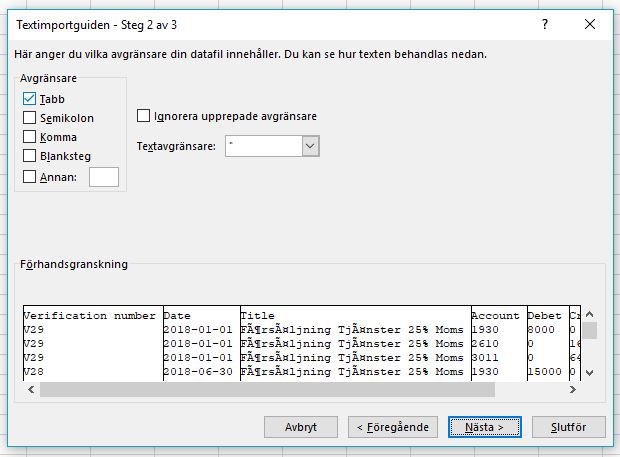Open the Textavgränsare dropdown
The width and height of the screenshot is (620, 457).
(x=310, y=147)
